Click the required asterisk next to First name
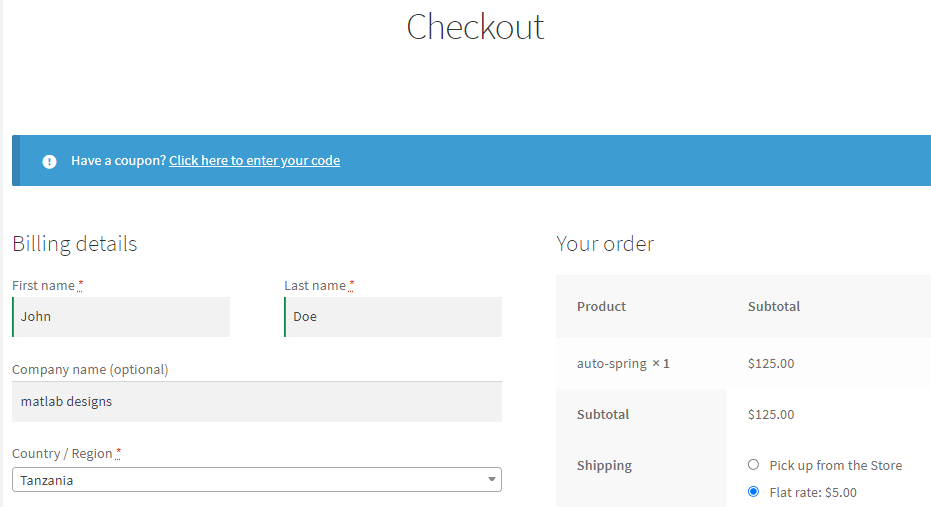The image size is (931, 507). tap(80, 285)
